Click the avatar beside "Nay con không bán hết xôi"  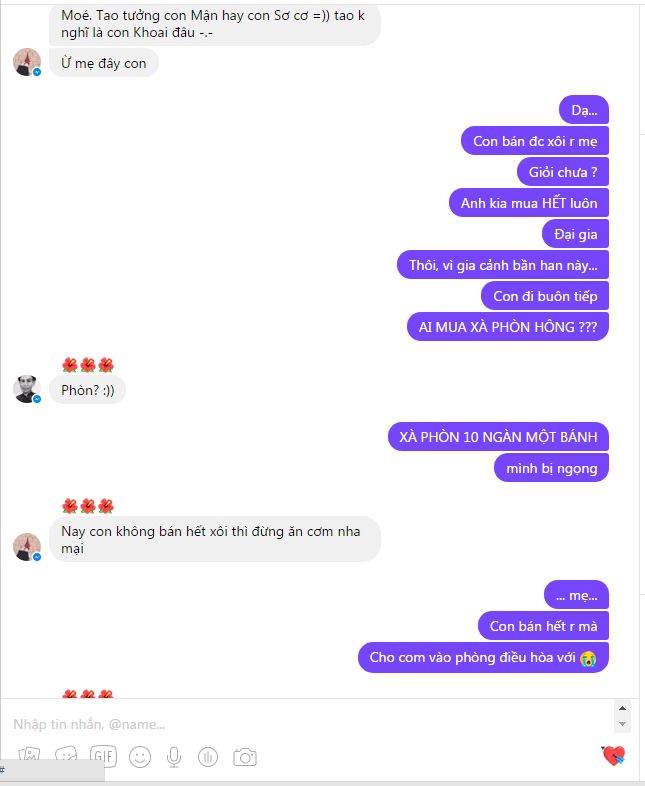[27, 547]
